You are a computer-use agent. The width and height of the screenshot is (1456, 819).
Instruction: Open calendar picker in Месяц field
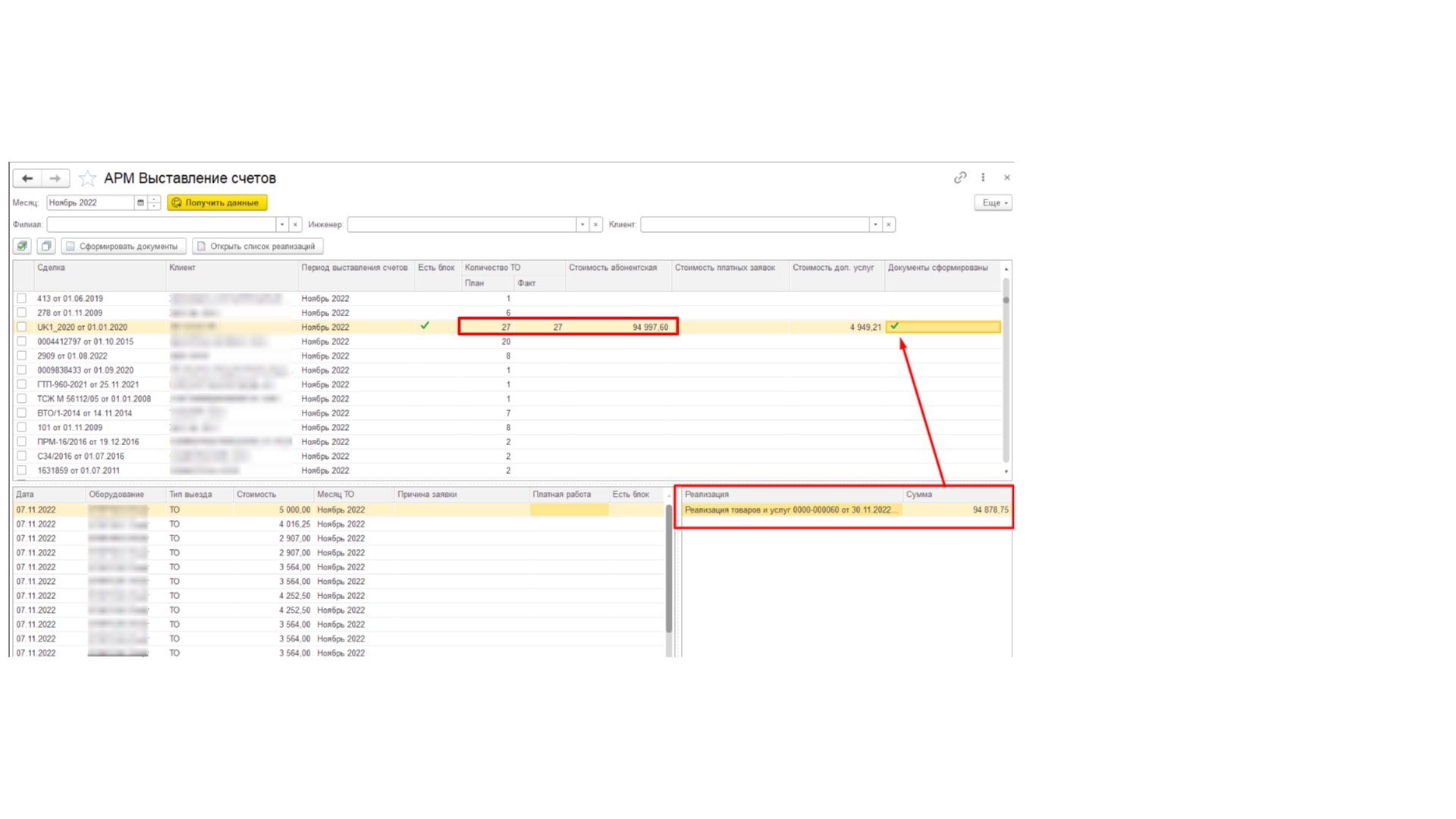140,202
